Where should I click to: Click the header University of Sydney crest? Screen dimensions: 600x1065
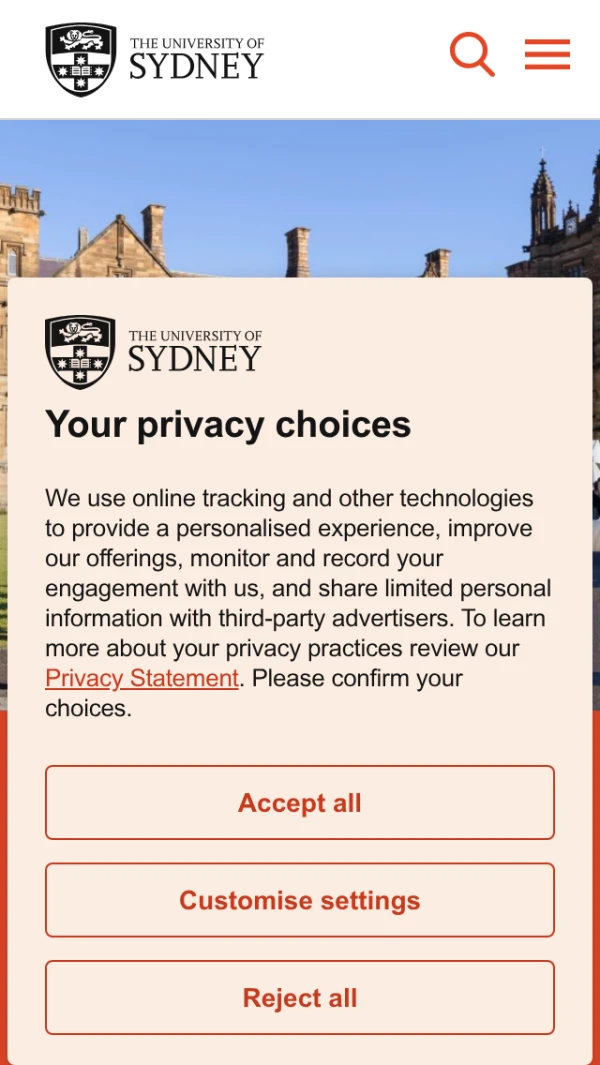point(81,60)
